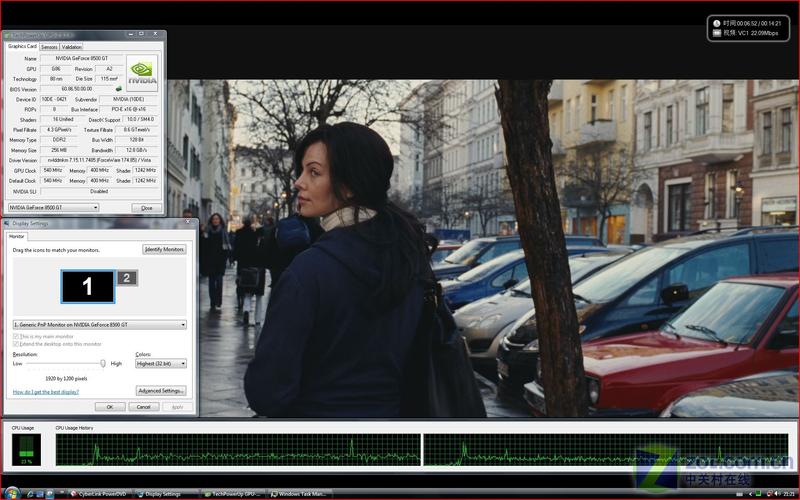
Task: Click OK in Display Settings
Action: [110, 407]
